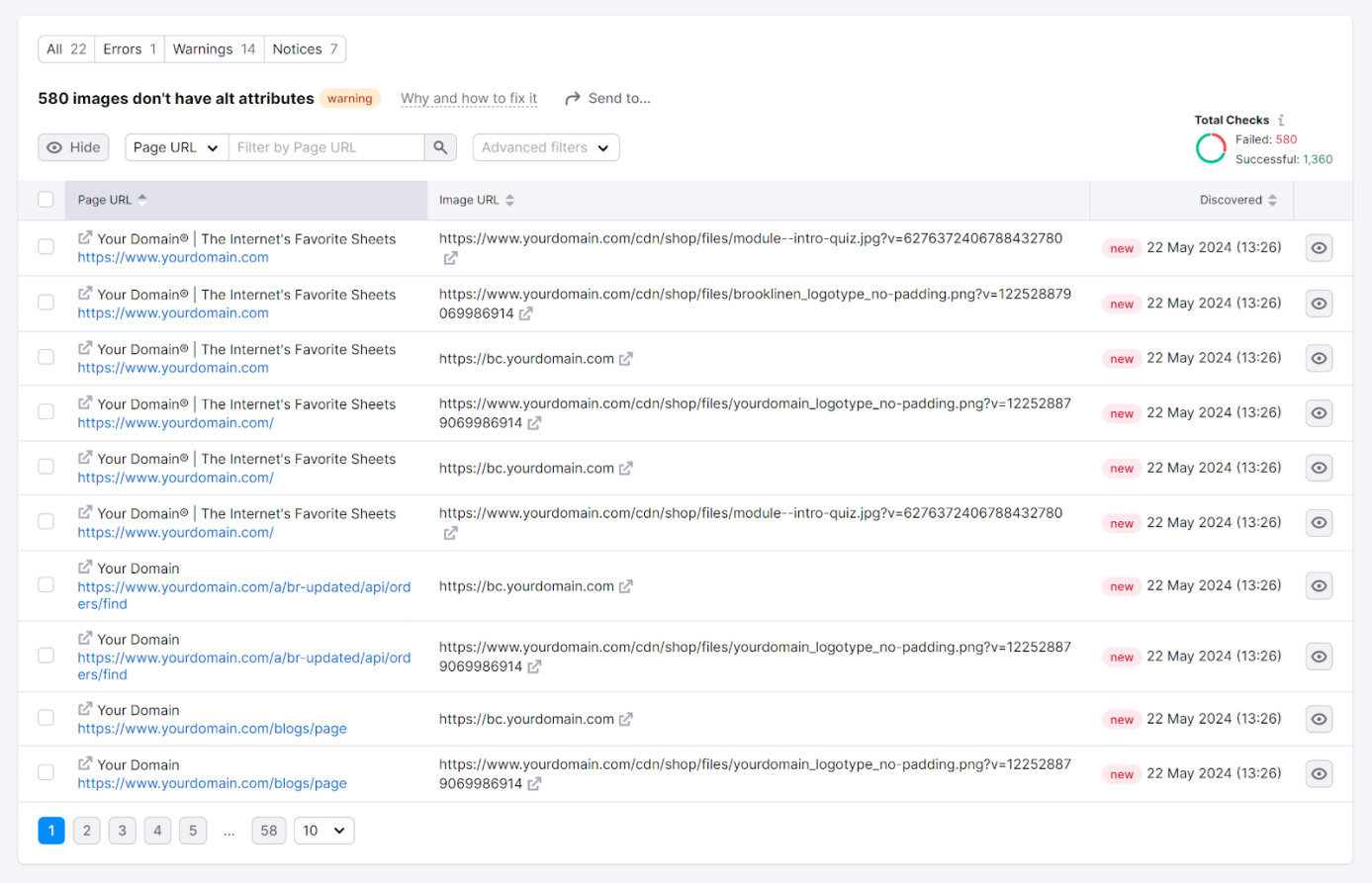The width and height of the screenshot is (1372, 883).
Task: Click the Total Checks donut chart
Action: coord(1211,148)
